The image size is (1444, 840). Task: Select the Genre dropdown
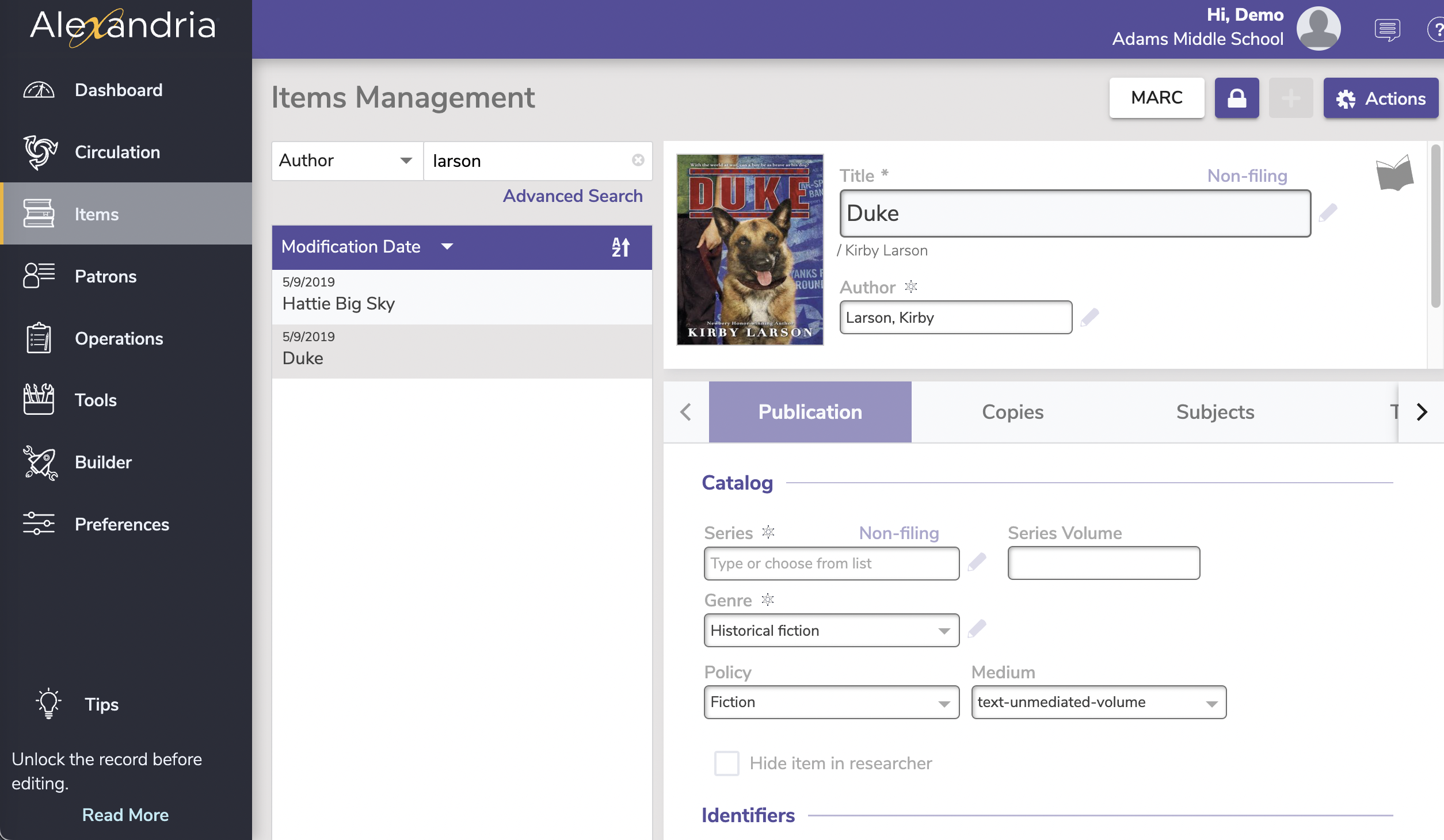coord(830,630)
